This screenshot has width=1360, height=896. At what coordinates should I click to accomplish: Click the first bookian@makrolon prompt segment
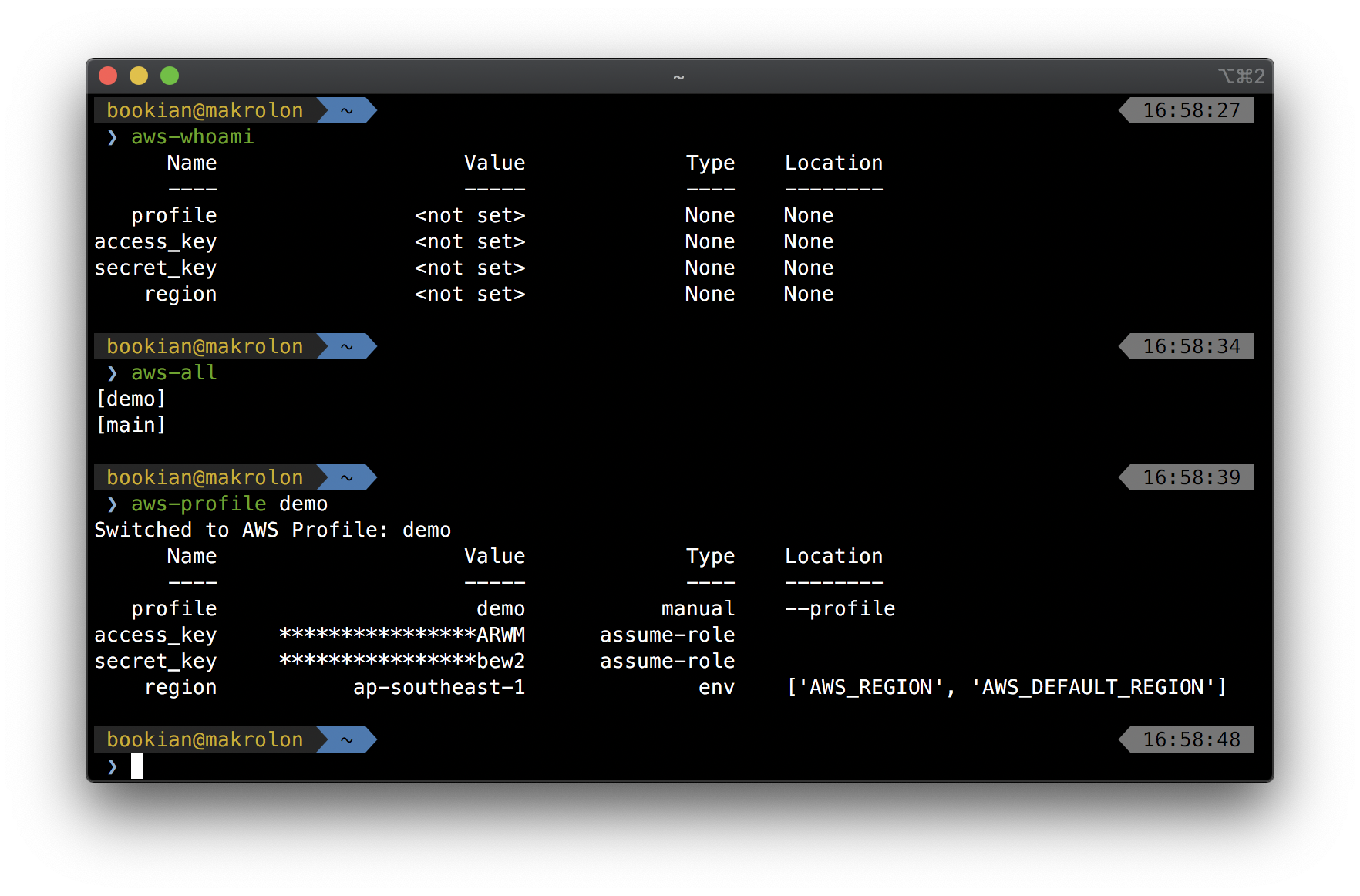coord(205,110)
